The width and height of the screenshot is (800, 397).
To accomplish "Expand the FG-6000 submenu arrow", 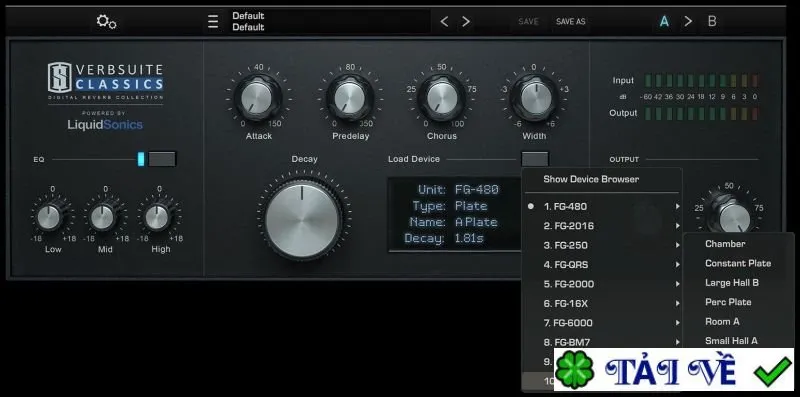I will point(678,322).
